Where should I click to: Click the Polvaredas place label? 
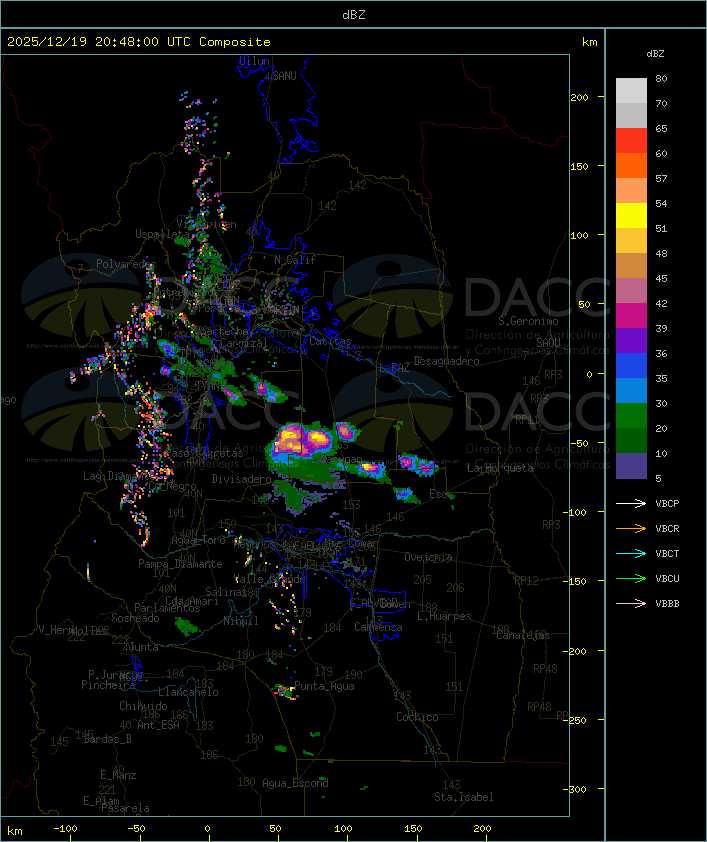[126, 264]
